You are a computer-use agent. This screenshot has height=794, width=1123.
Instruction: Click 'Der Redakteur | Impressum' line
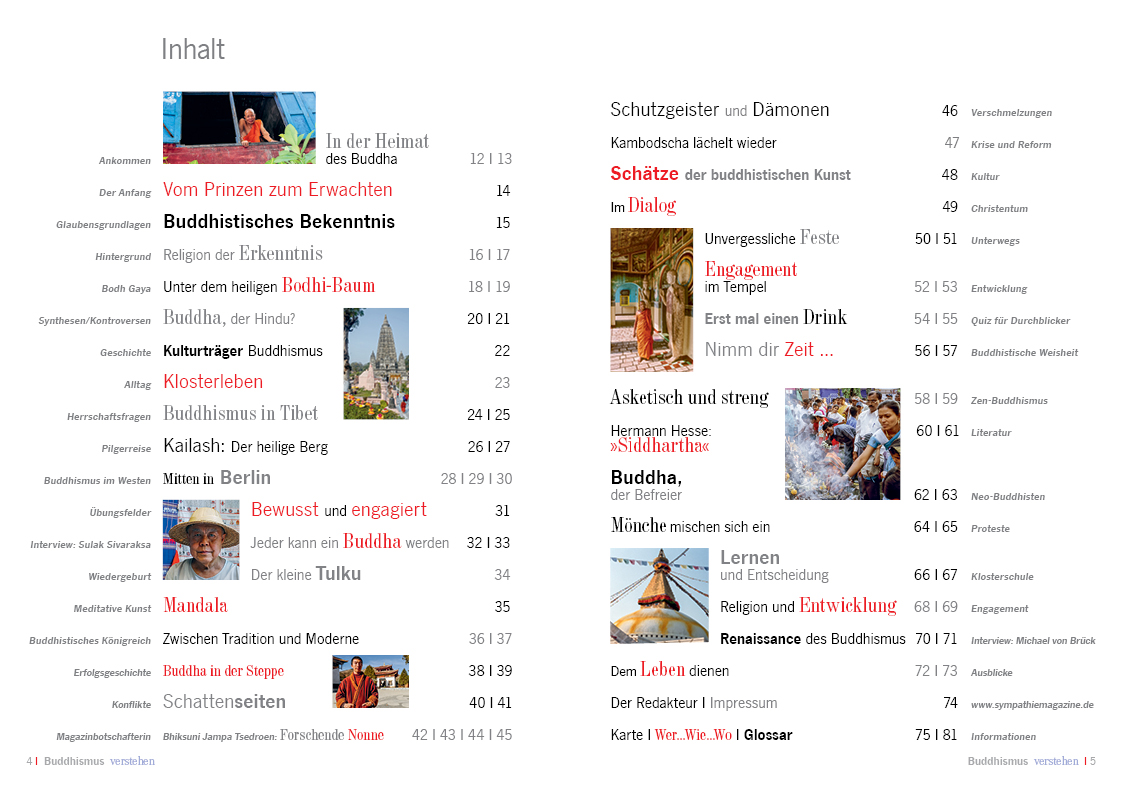click(x=694, y=703)
